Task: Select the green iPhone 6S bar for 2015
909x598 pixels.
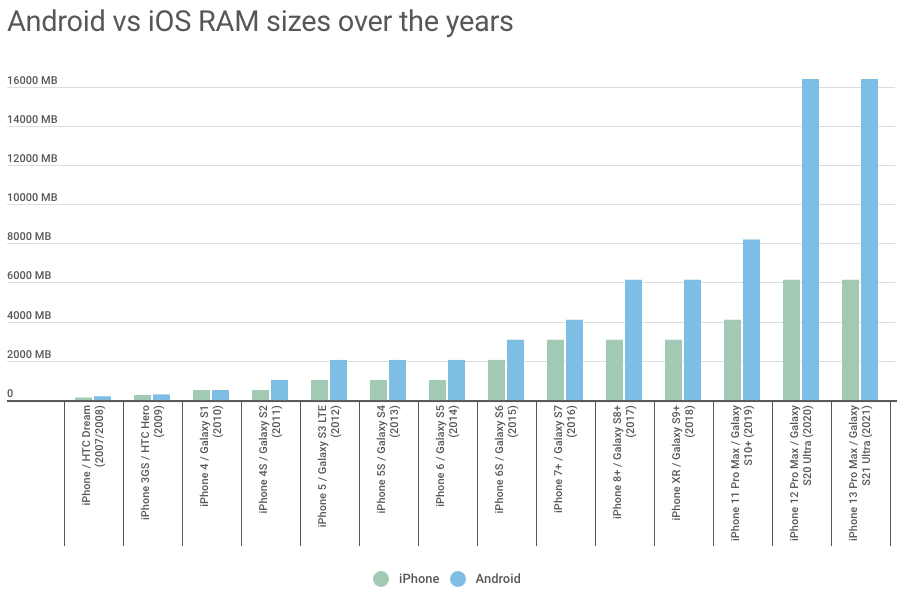Action: point(497,380)
